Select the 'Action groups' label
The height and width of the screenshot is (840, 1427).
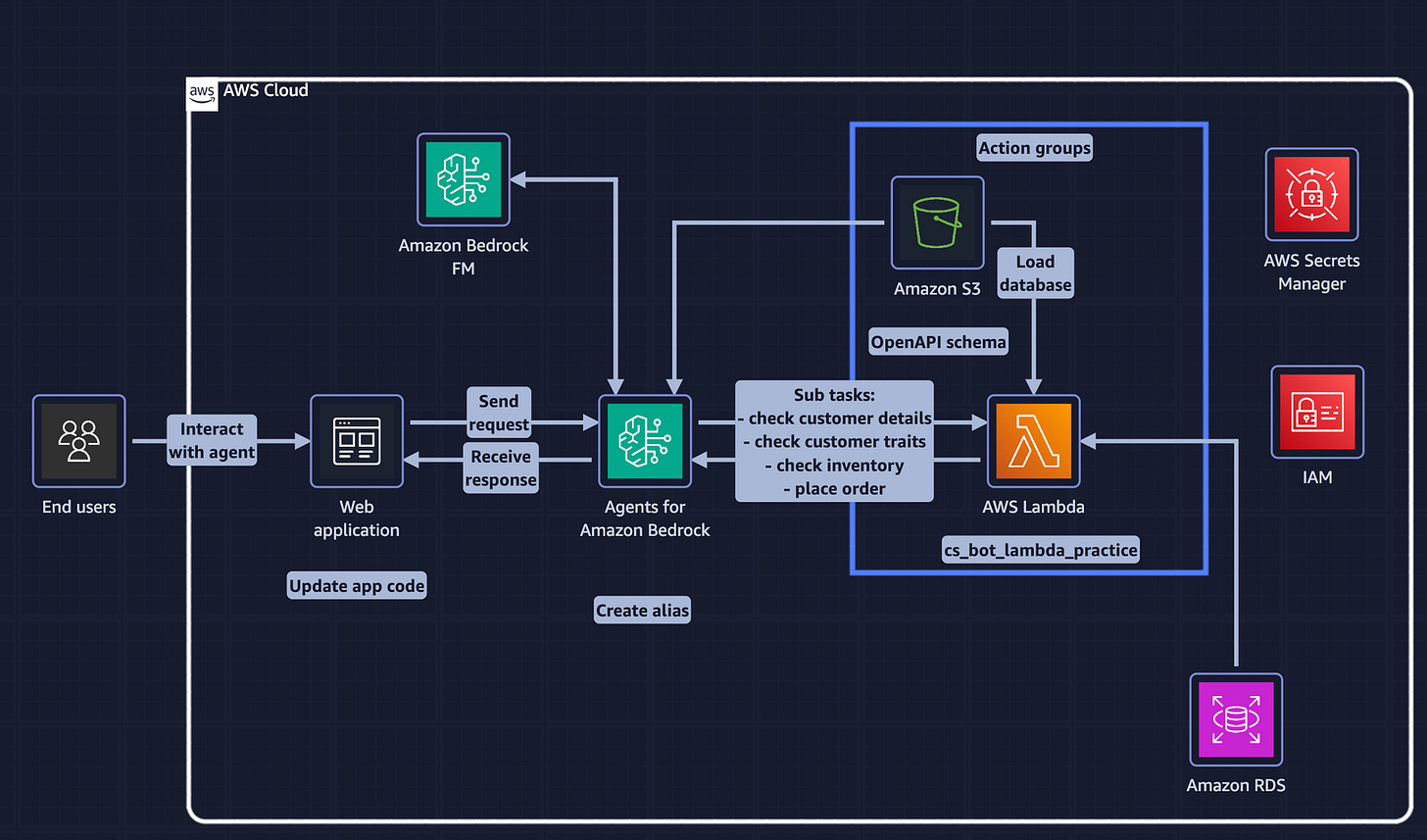[1034, 148]
